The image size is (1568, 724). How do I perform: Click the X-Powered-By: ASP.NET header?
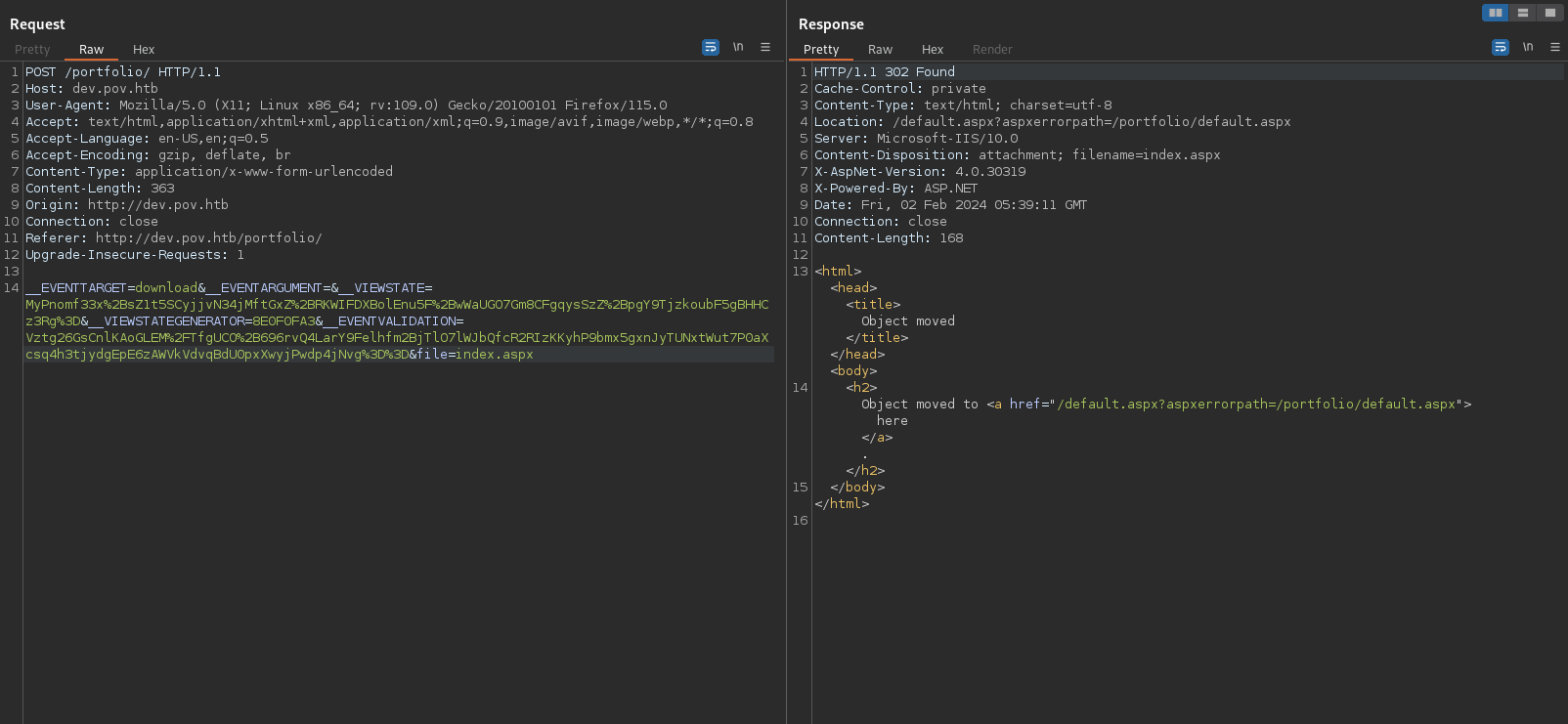[896, 189]
